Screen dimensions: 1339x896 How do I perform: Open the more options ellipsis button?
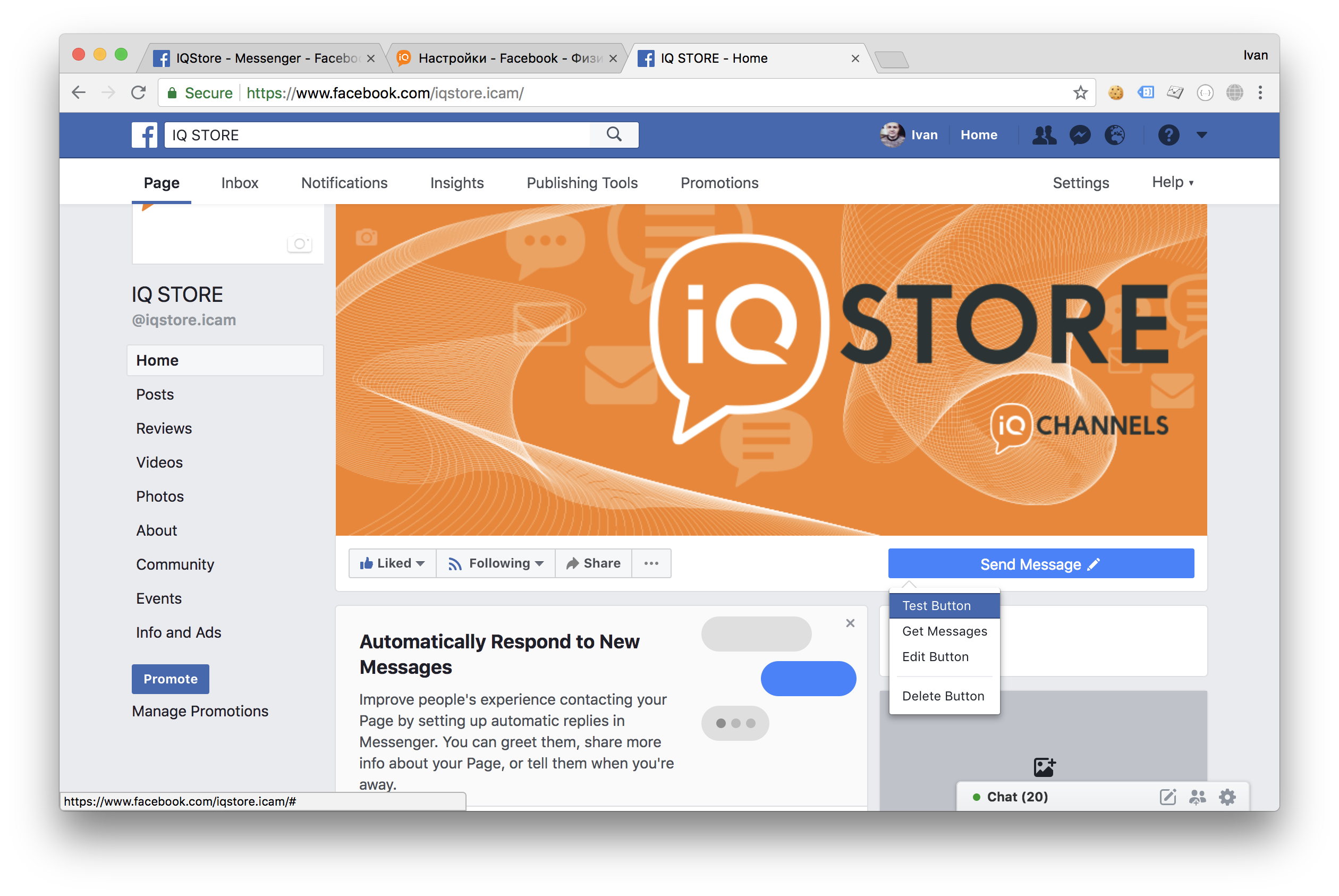coord(651,563)
